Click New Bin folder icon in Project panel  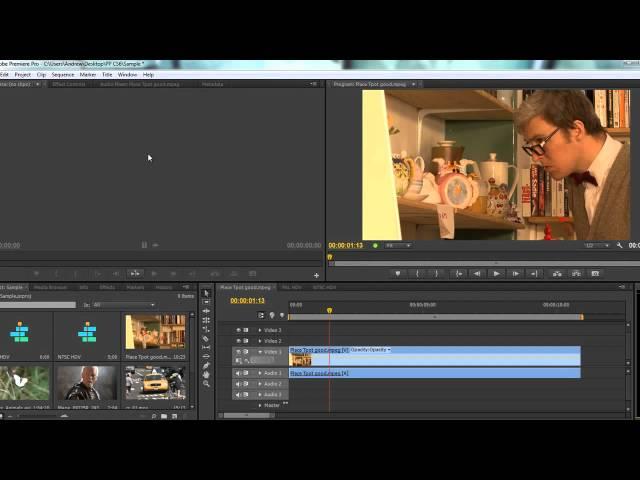164,416
